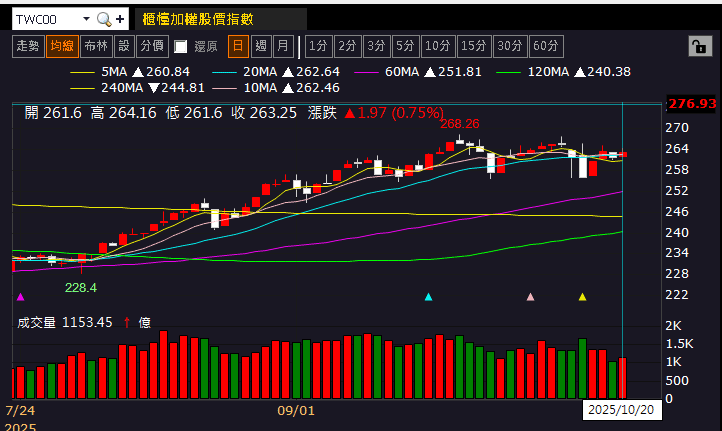722x431 pixels.
Task: Switch to 走勢 trend view
Action: (x=28, y=46)
